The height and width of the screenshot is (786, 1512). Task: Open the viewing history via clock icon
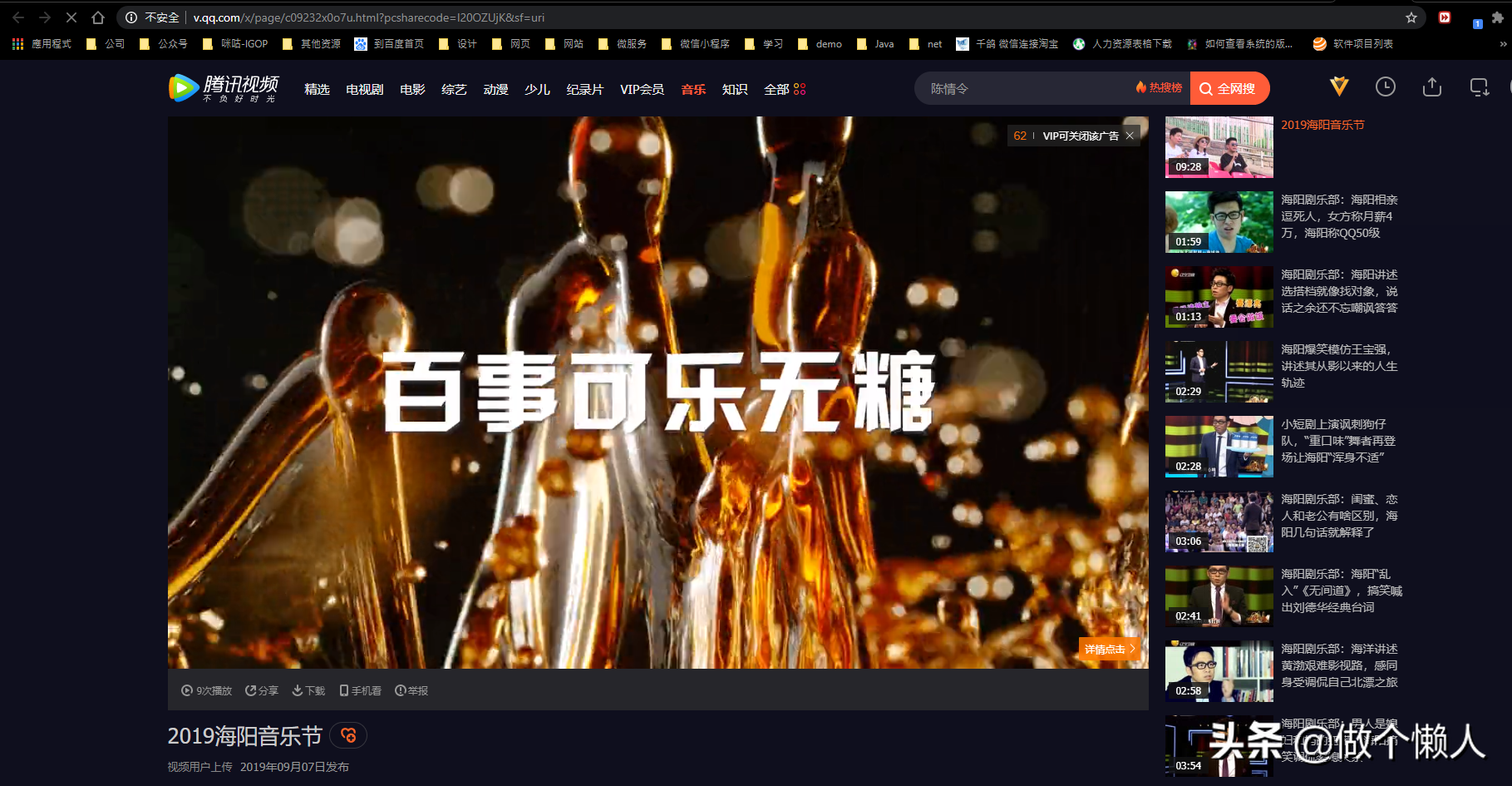click(x=1385, y=87)
